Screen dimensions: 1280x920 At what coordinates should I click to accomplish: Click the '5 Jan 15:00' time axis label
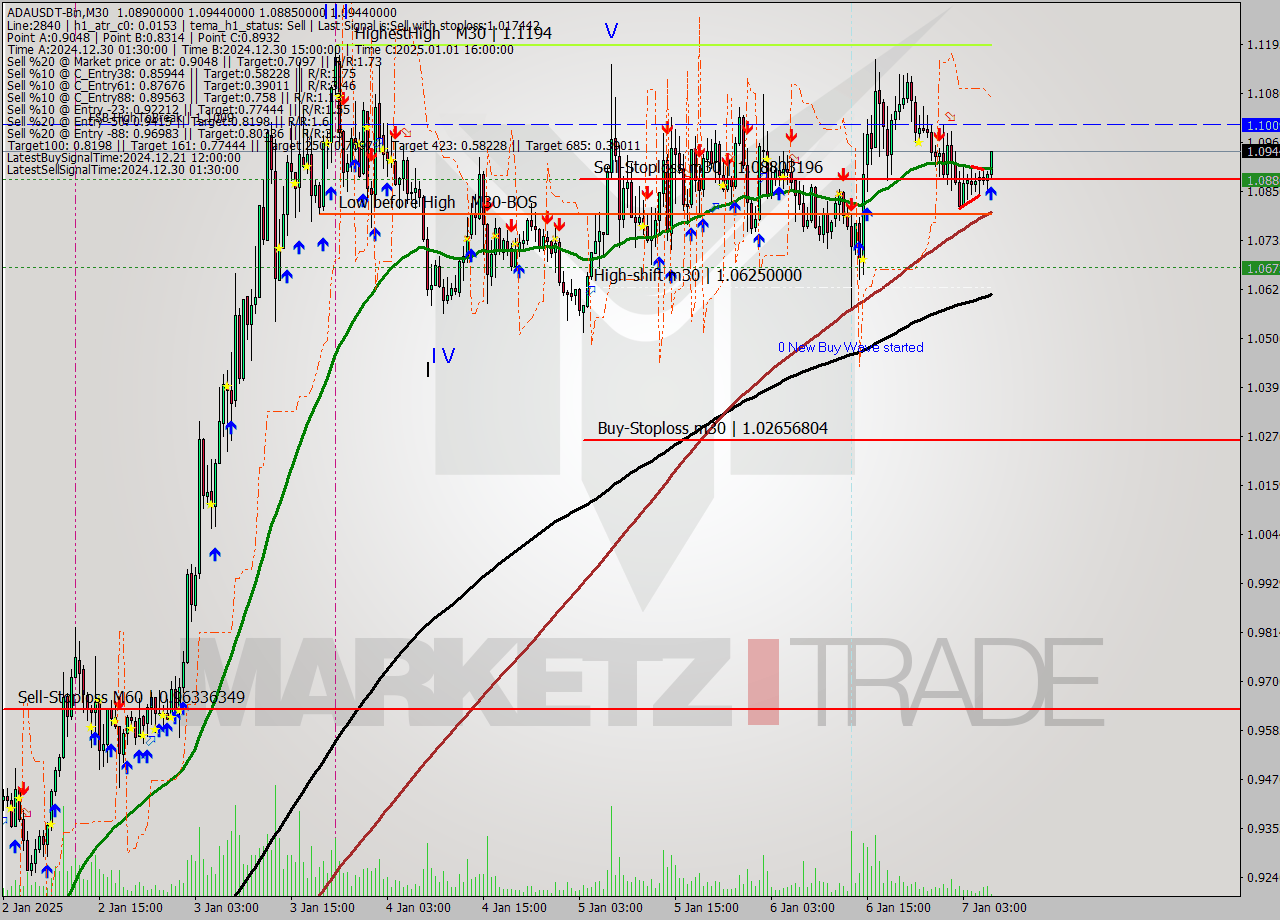706,908
